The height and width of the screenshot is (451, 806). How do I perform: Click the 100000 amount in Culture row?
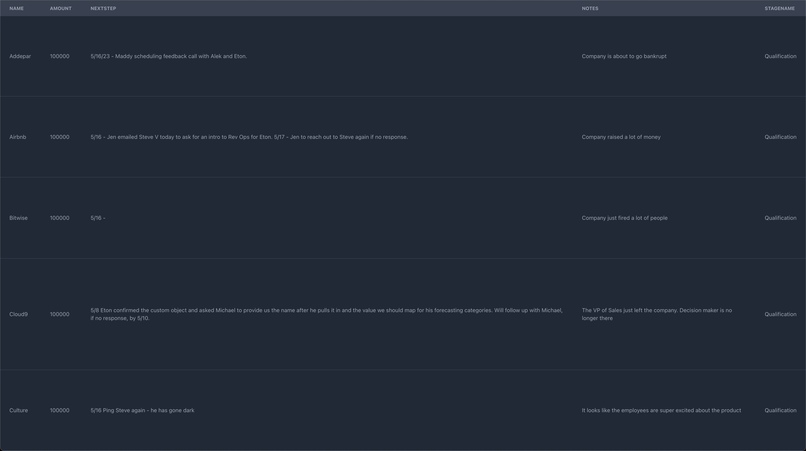click(60, 410)
